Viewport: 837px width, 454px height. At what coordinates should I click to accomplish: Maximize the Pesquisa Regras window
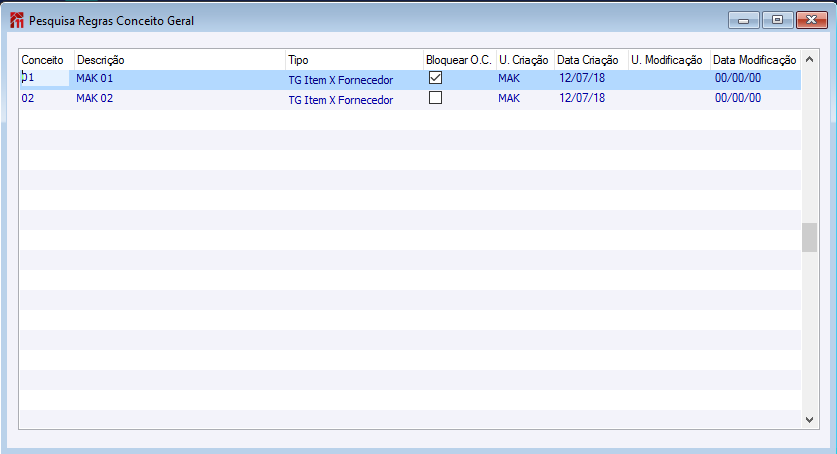point(777,20)
